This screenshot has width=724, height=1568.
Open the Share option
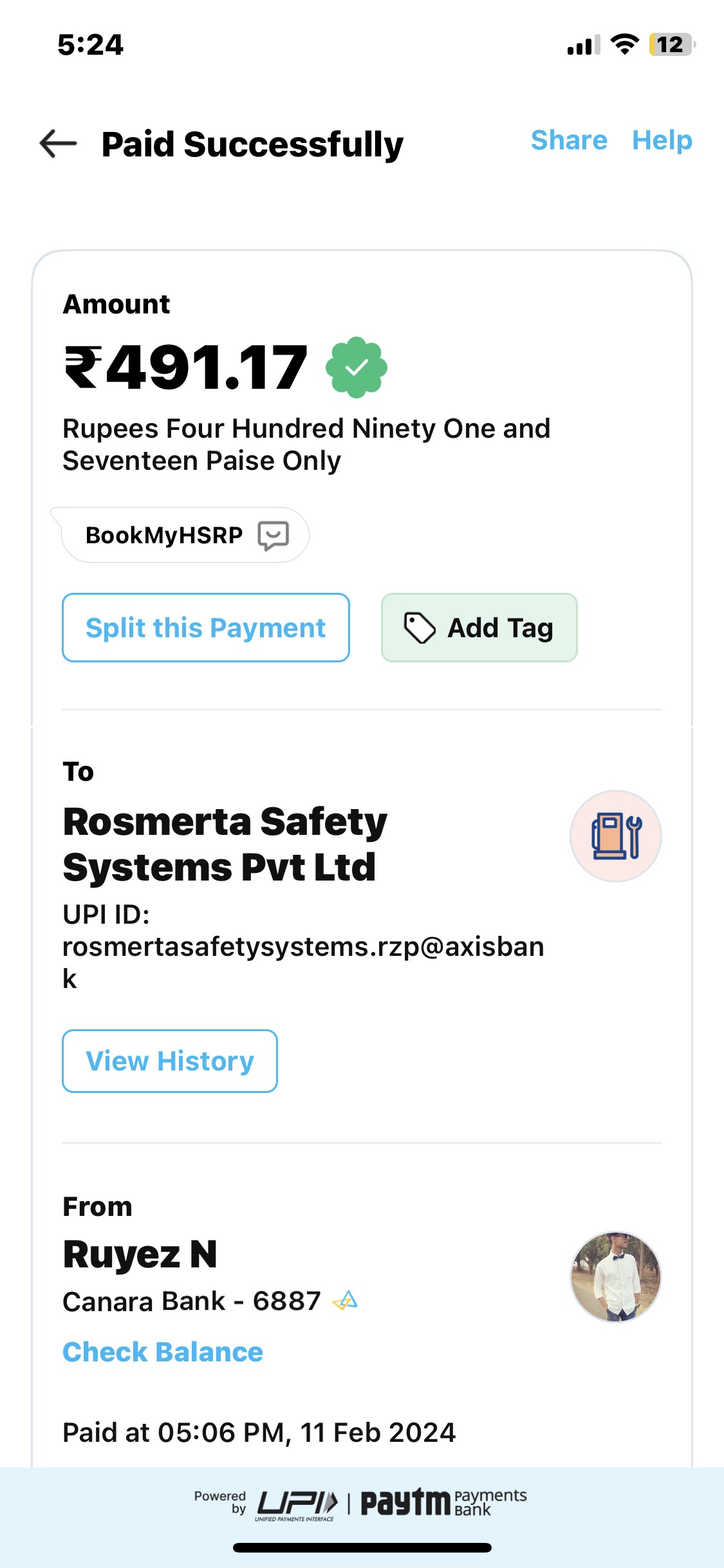point(569,140)
